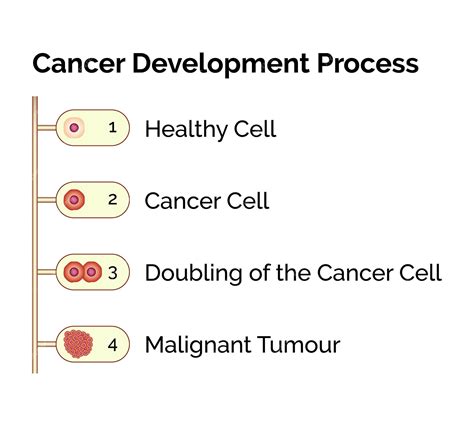Click the word 'Process' in title
This screenshot has width=474, height=426.
click(x=368, y=63)
